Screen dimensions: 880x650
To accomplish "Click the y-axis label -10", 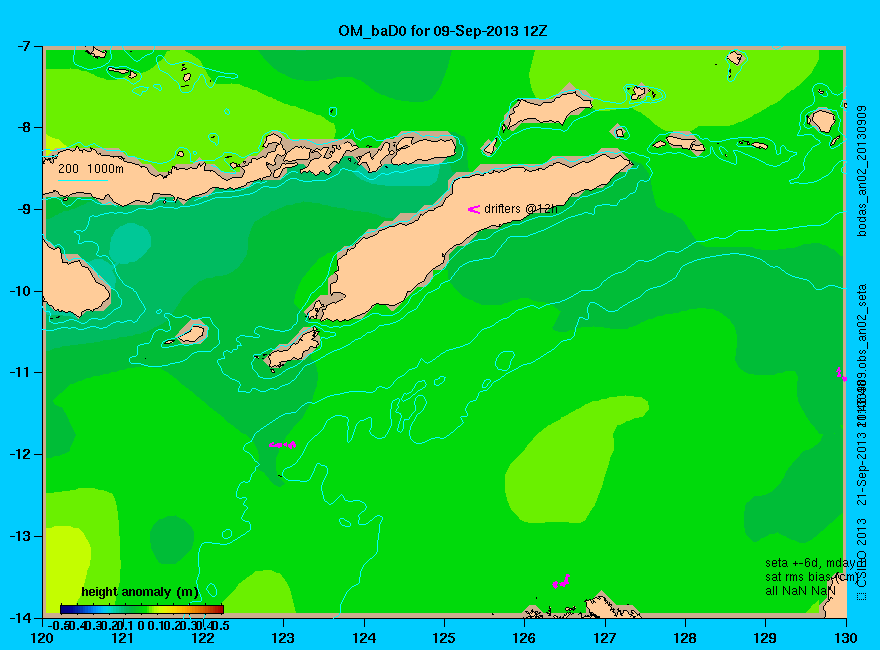I will [x=21, y=291].
